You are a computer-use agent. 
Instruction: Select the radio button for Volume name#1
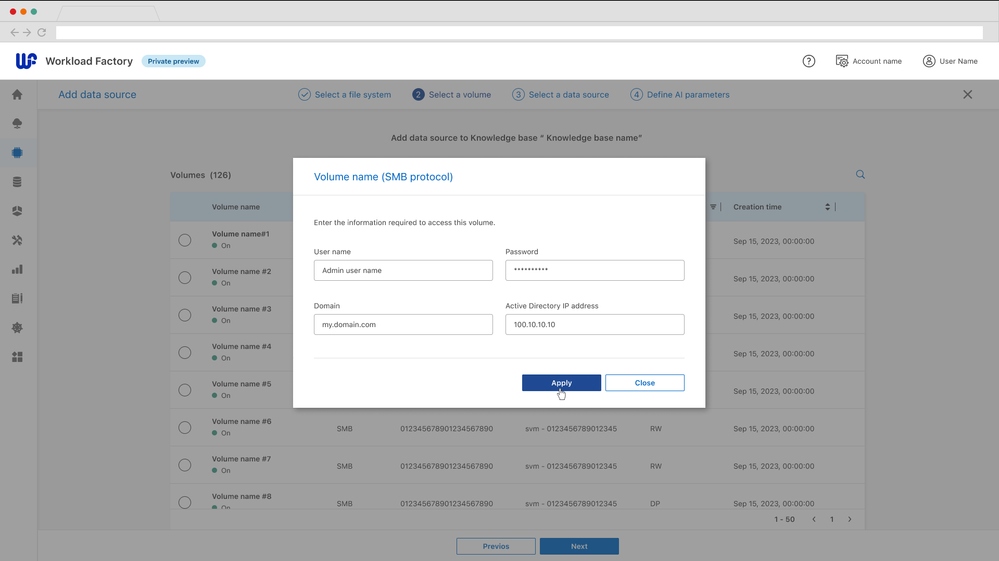[185, 240]
